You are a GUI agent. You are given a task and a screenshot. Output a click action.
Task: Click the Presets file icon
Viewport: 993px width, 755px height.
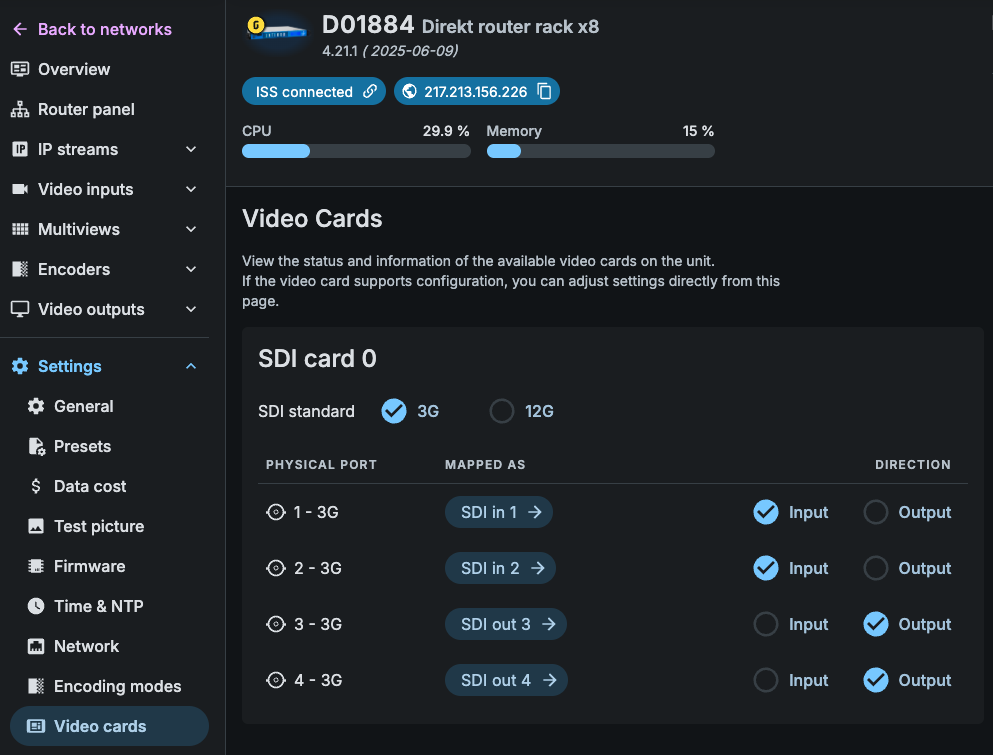(x=36, y=446)
